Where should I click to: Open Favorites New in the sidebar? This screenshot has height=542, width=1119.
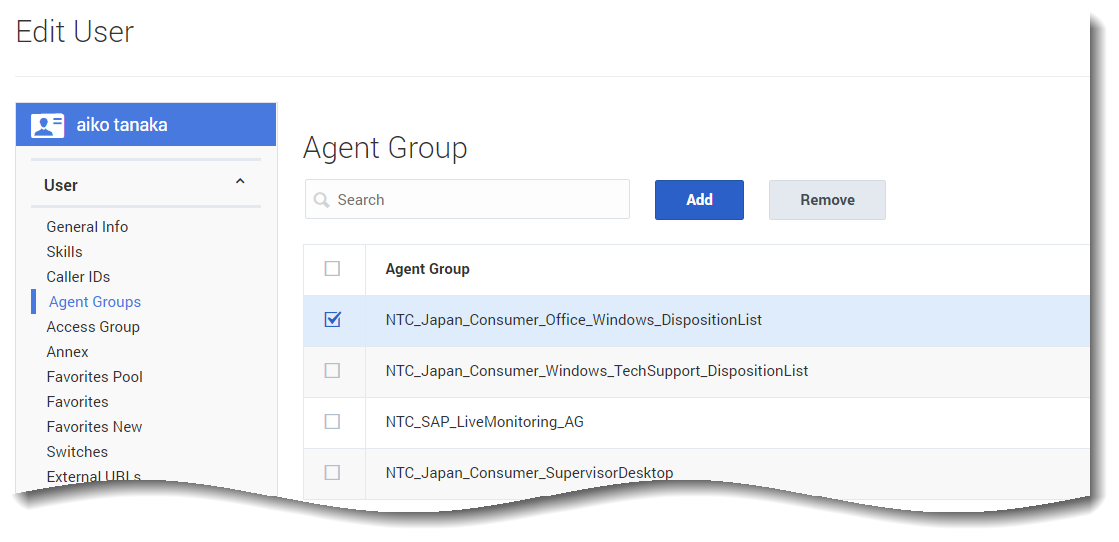pos(94,427)
